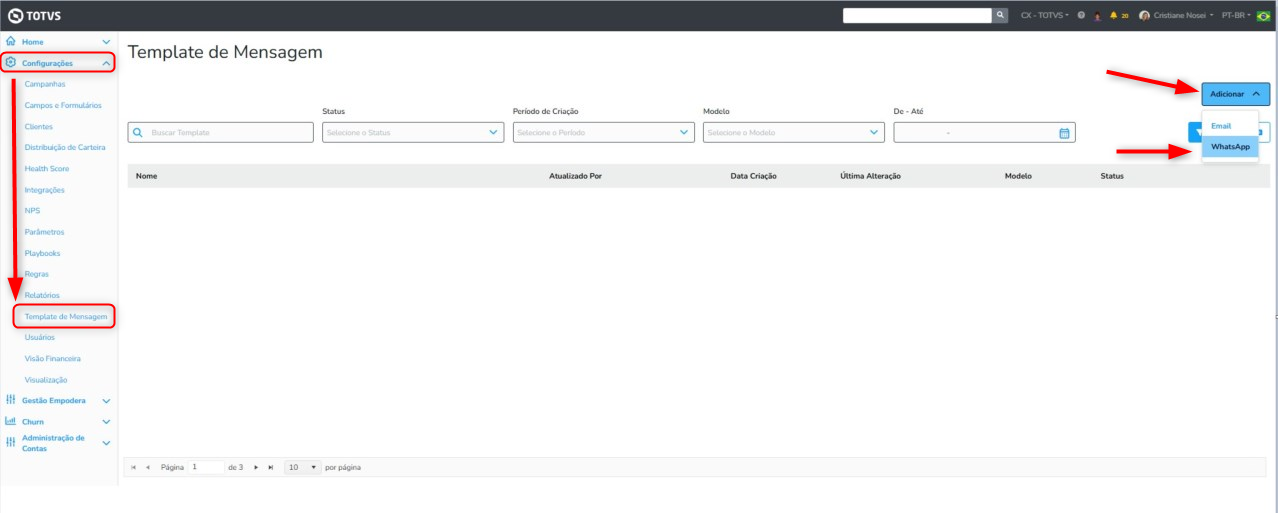Open the calendar icon in De - Até field
The height and width of the screenshot is (513, 1278).
[x=1064, y=132]
